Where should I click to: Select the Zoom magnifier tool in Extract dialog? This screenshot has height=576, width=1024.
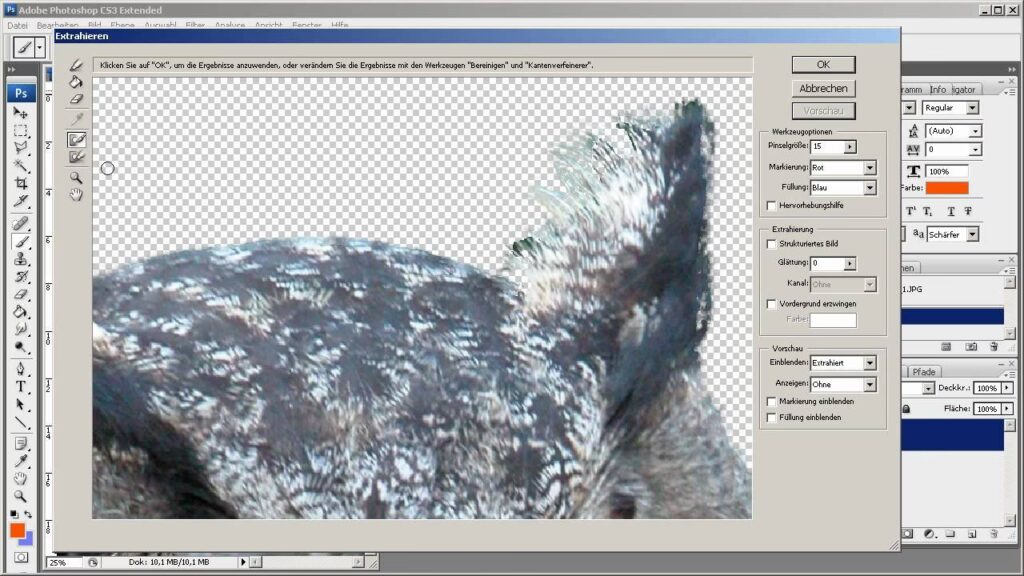(x=77, y=177)
